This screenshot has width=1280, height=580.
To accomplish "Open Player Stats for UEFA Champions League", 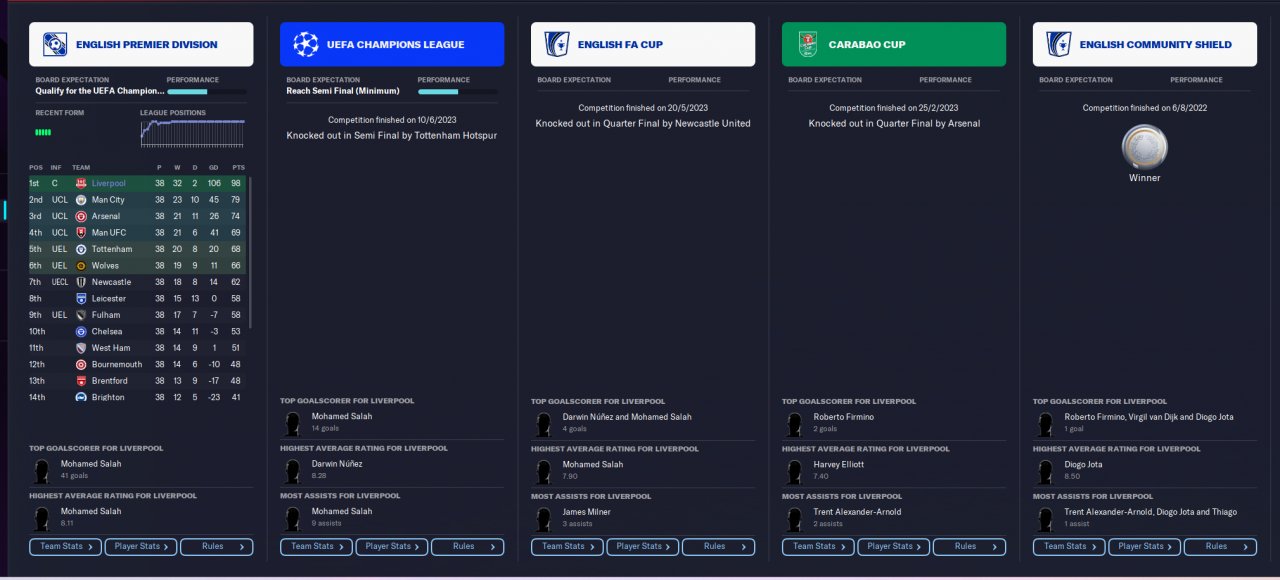I will tap(392, 547).
